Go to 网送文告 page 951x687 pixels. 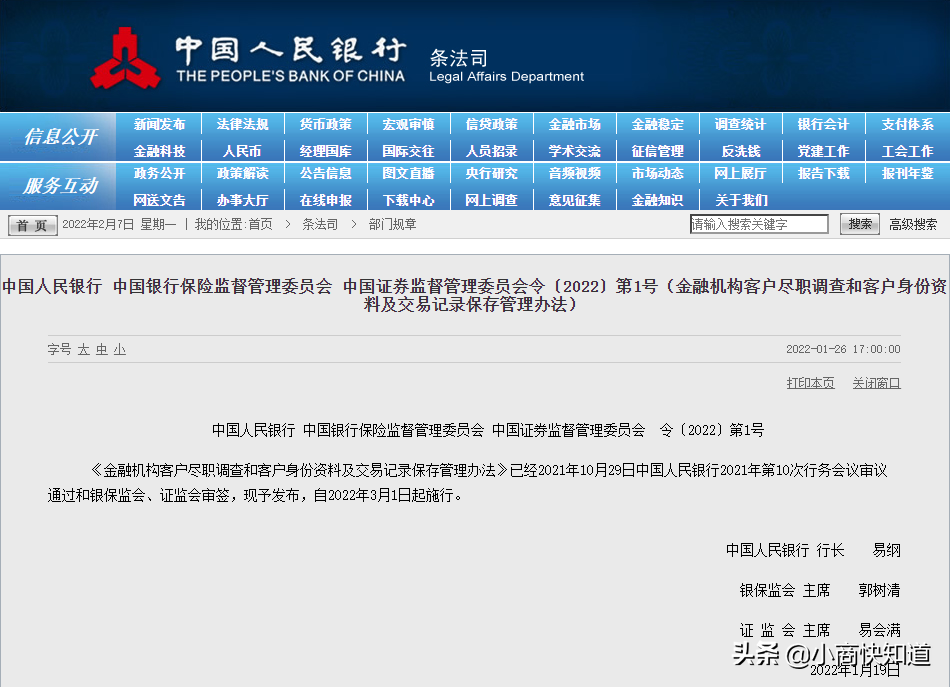coord(159,200)
